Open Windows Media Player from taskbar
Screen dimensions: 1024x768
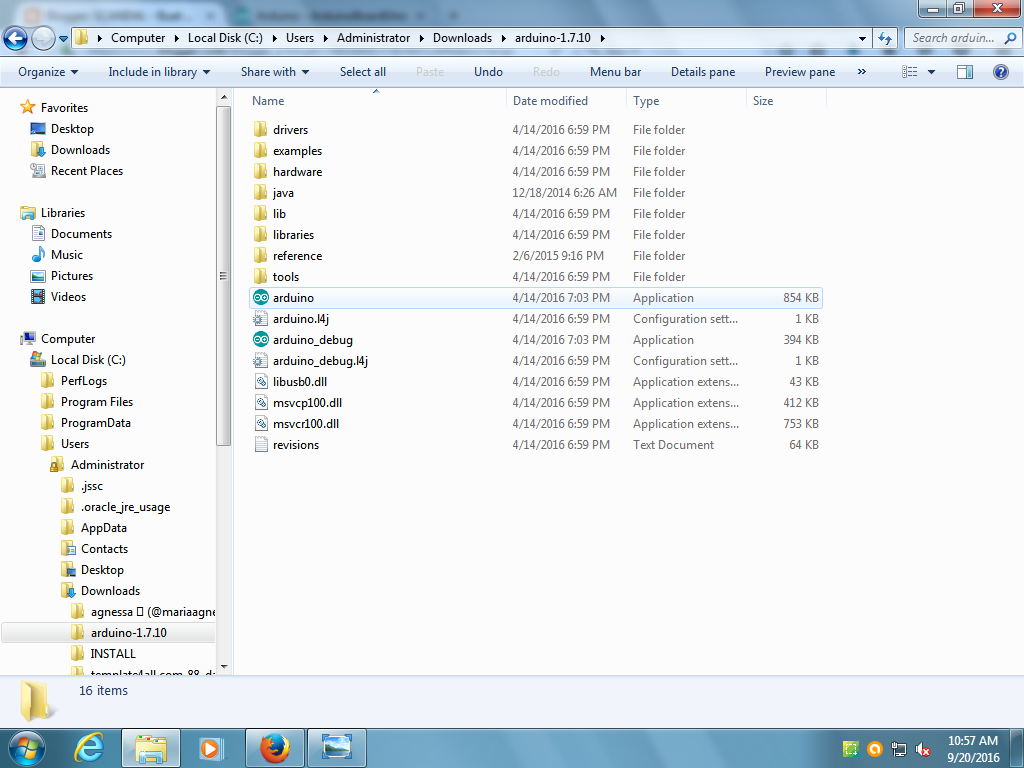[210, 748]
